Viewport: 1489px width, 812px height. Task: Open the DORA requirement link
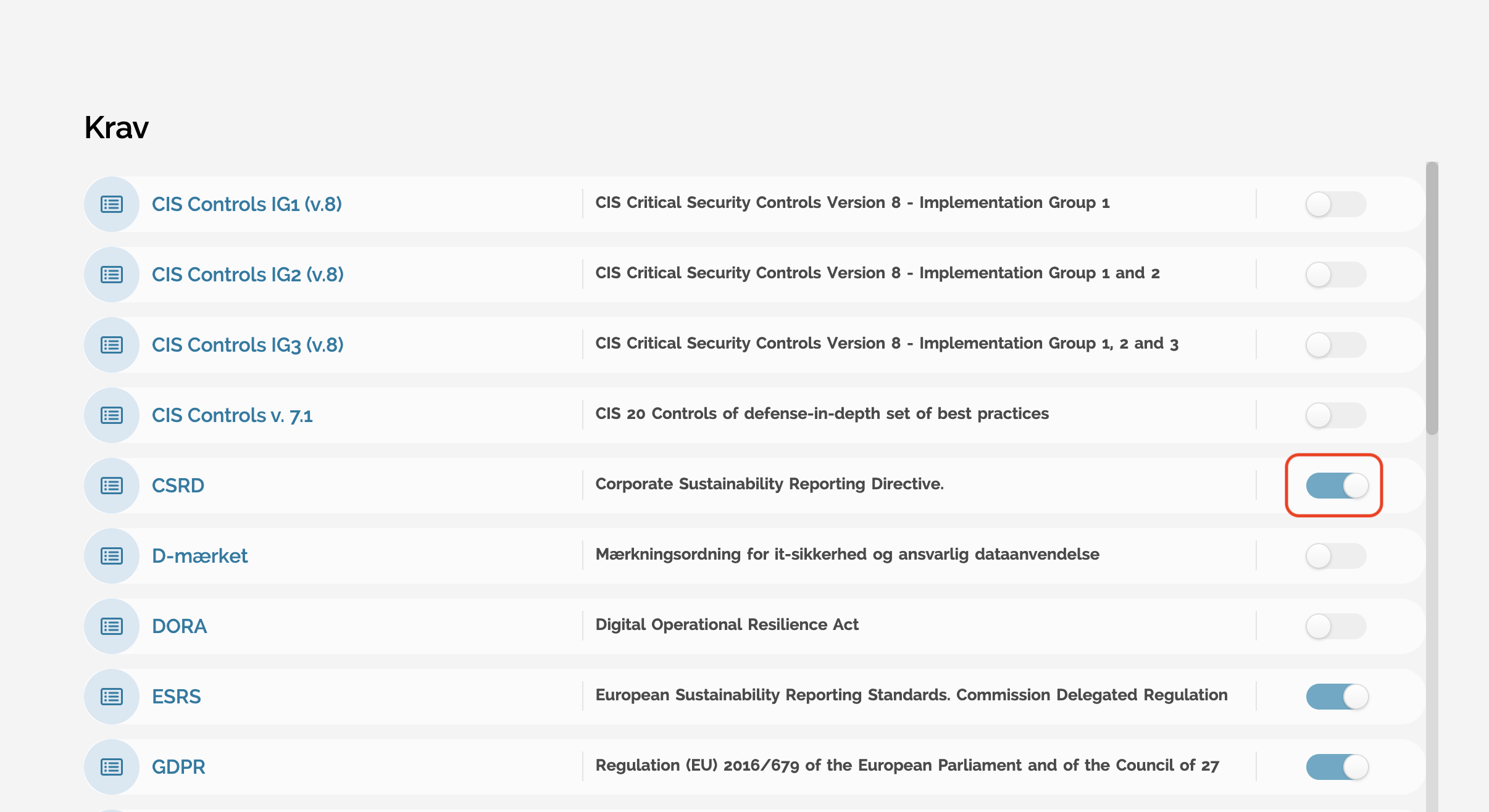click(x=179, y=626)
